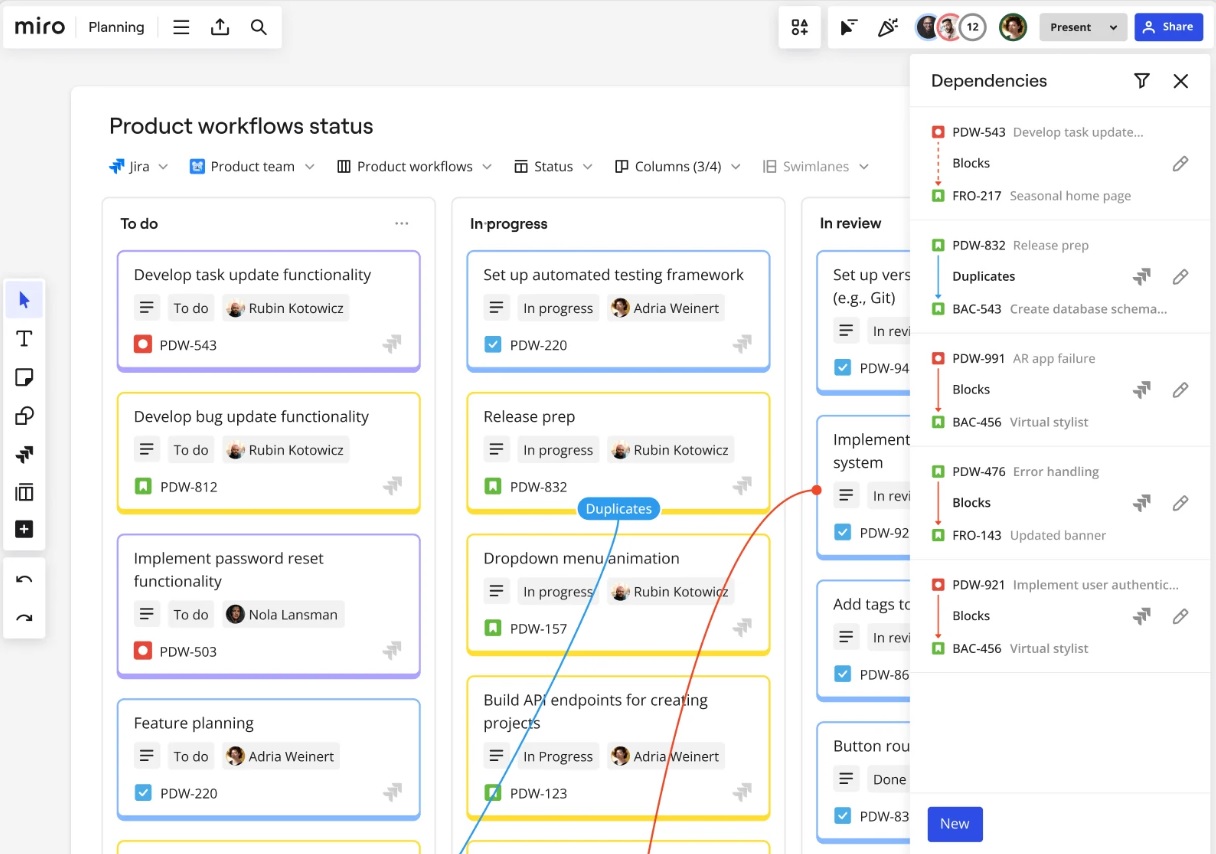The width and height of the screenshot is (1216, 854).
Task: Click Jira icon on PDW-157 card
Action: 742,628
